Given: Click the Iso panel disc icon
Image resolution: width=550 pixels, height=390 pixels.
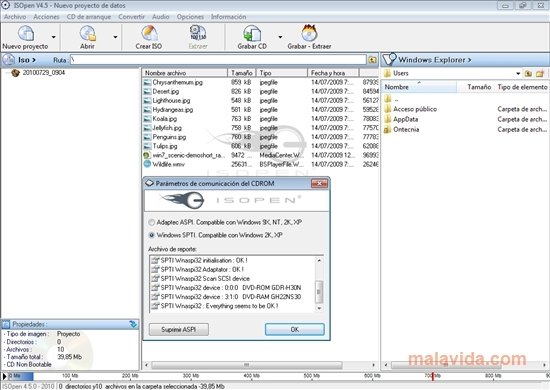Looking at the screenshot, I should [8, 60].
